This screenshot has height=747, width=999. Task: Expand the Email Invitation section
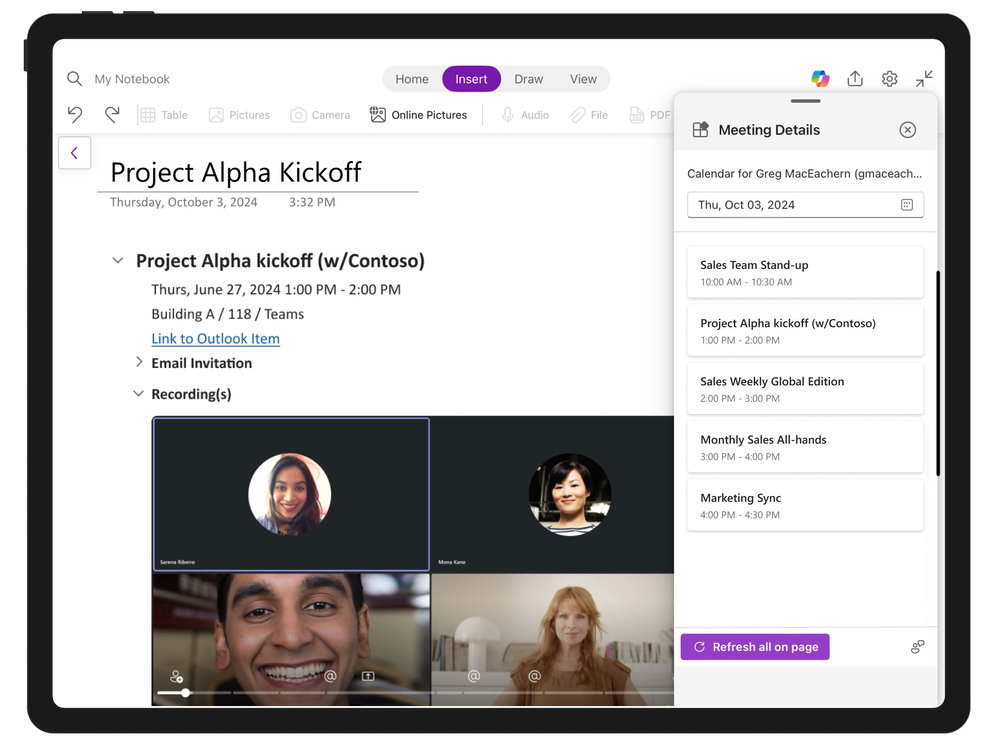coord(139,362)
